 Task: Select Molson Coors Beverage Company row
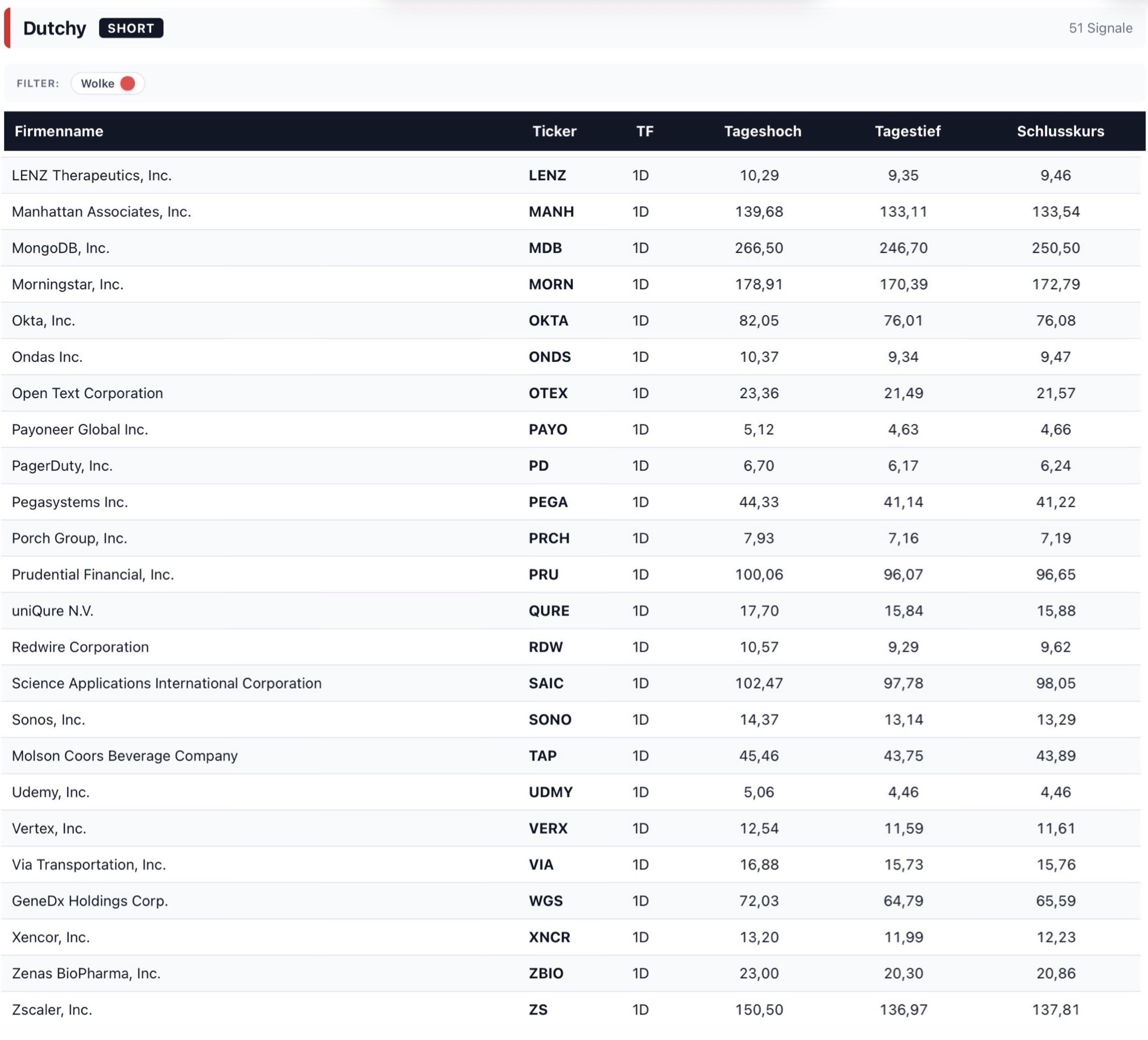click(x=125, y=755)
